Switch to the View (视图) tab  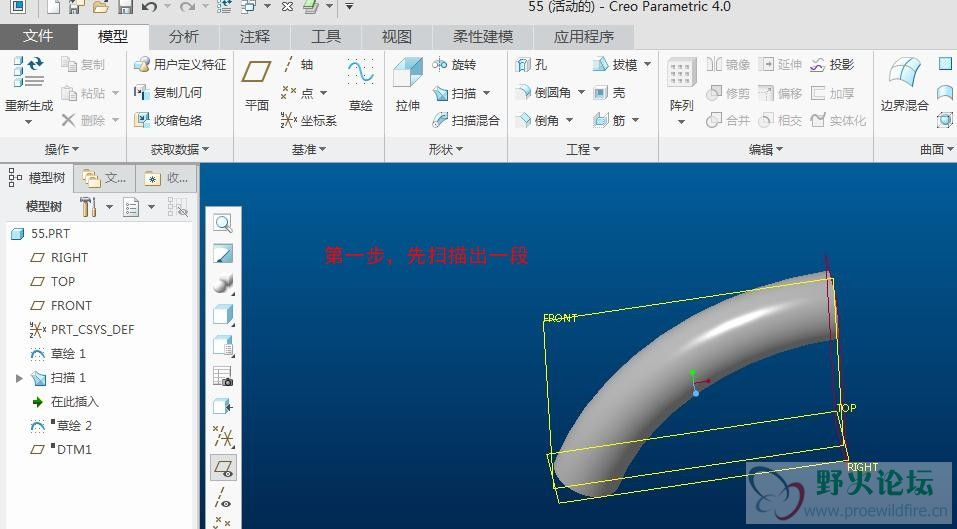click(x=397, y=37)
